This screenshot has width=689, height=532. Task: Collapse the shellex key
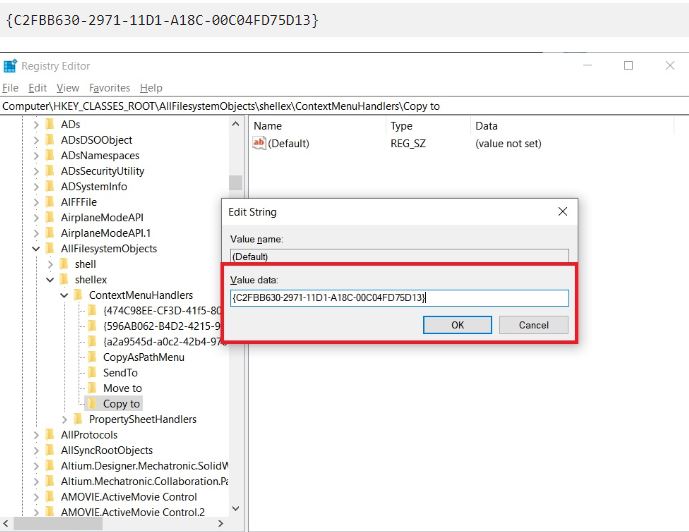50,280
